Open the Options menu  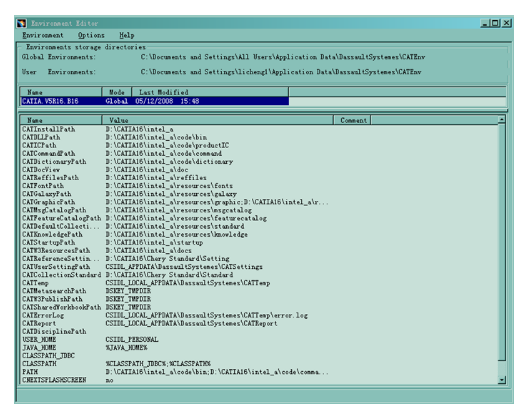coord(91,35)
